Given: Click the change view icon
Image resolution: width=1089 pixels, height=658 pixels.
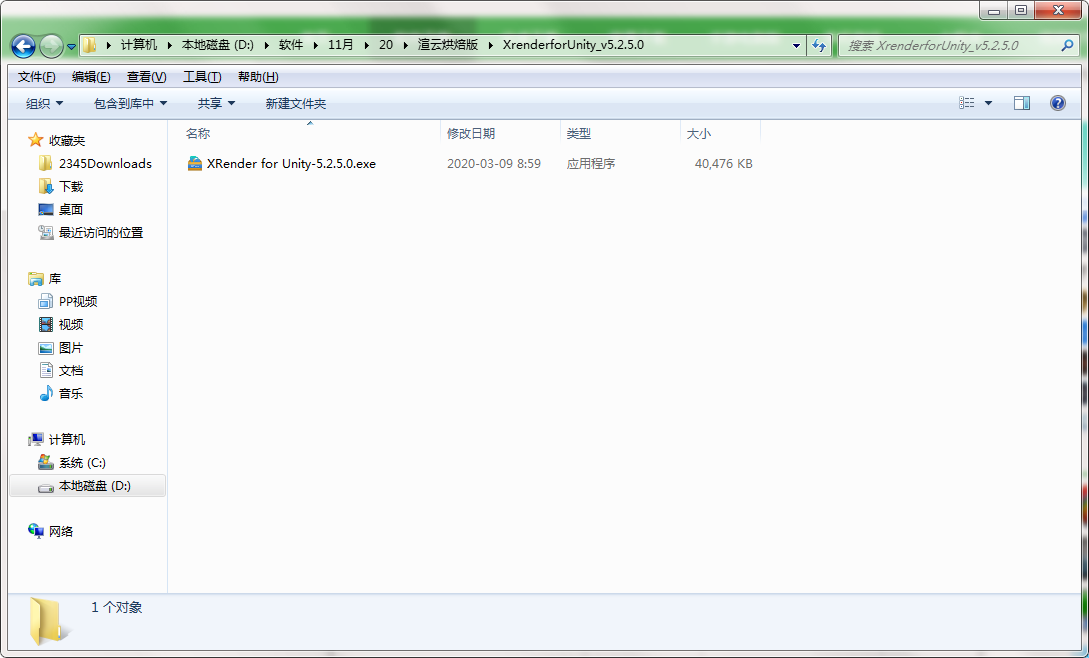Looking at the screenshot, I should [967, 103].
